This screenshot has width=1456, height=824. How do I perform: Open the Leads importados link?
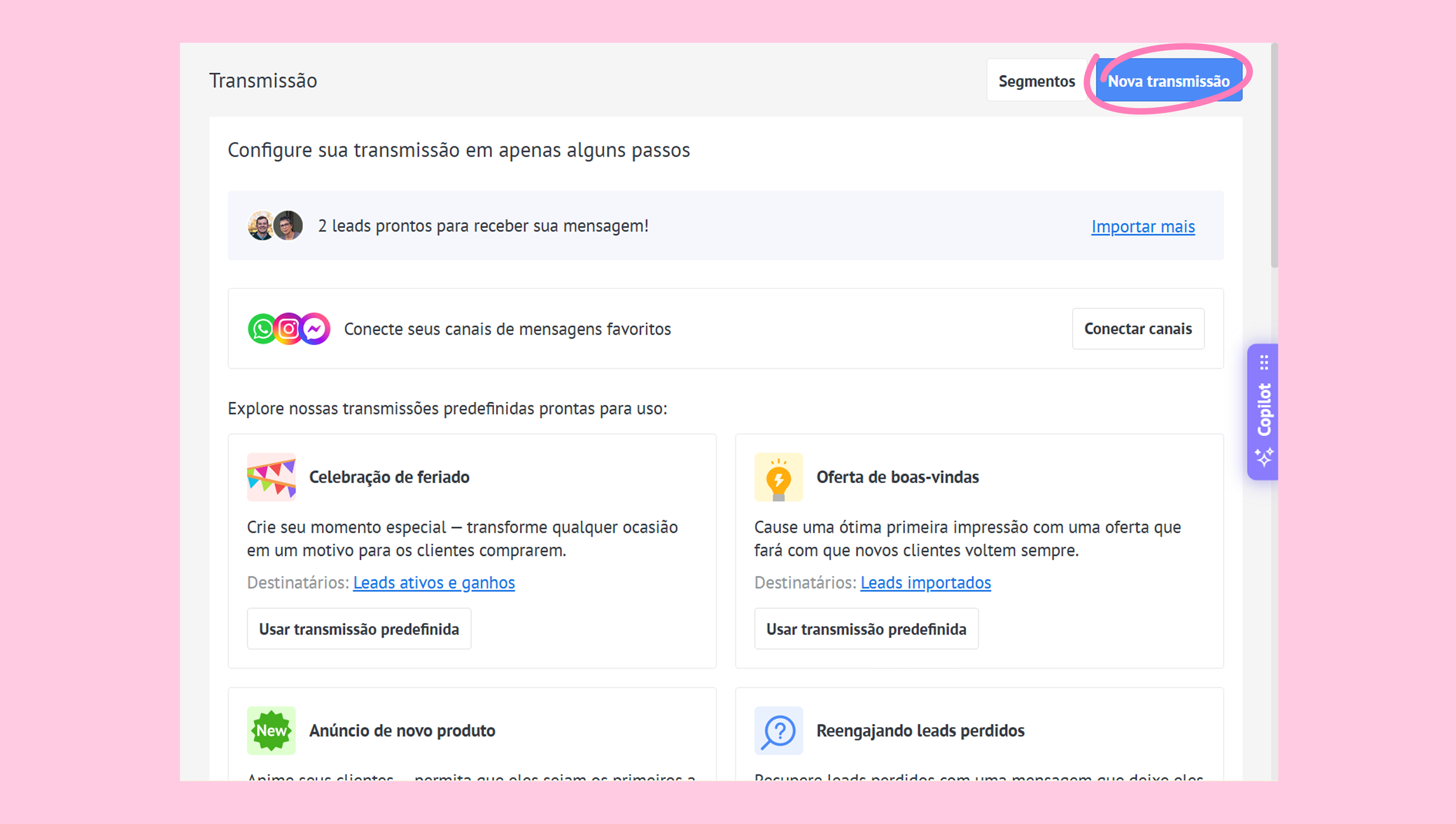pyautogui.click(x=925, y=582)
